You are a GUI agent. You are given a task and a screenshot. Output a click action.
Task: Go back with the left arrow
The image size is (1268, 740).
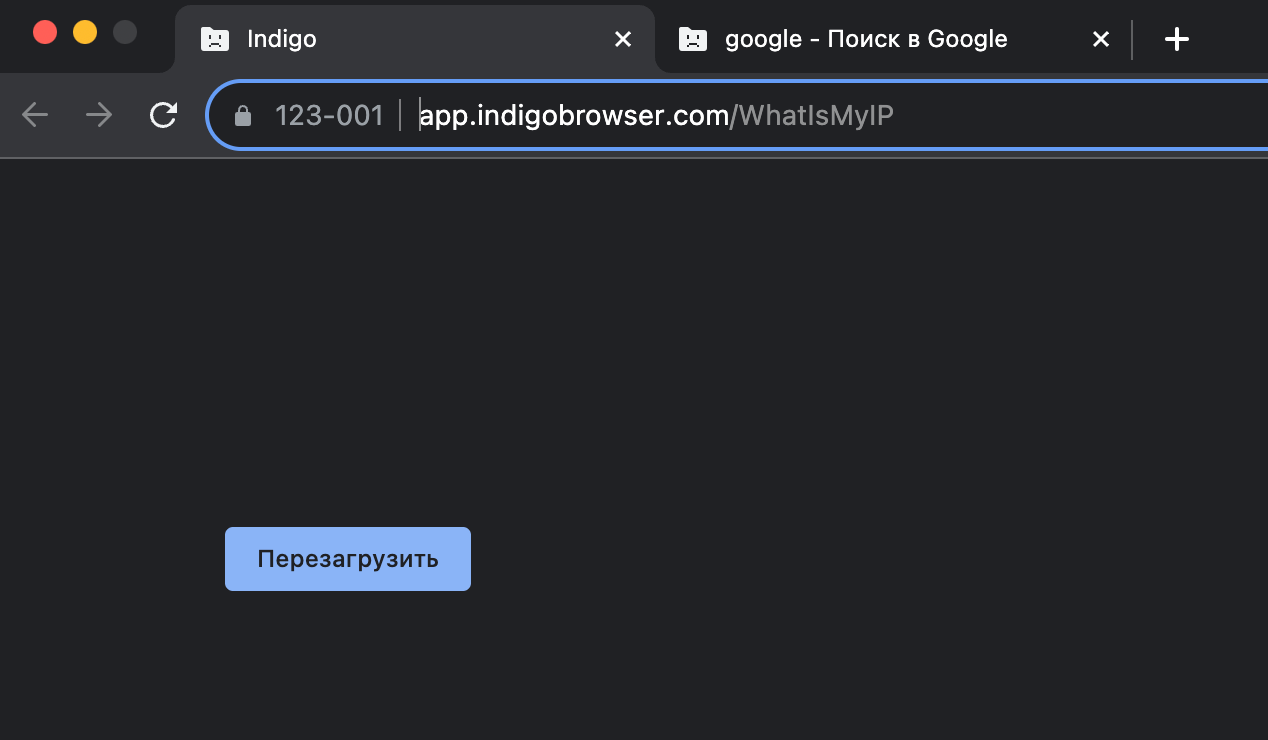(x=35, y=116)
